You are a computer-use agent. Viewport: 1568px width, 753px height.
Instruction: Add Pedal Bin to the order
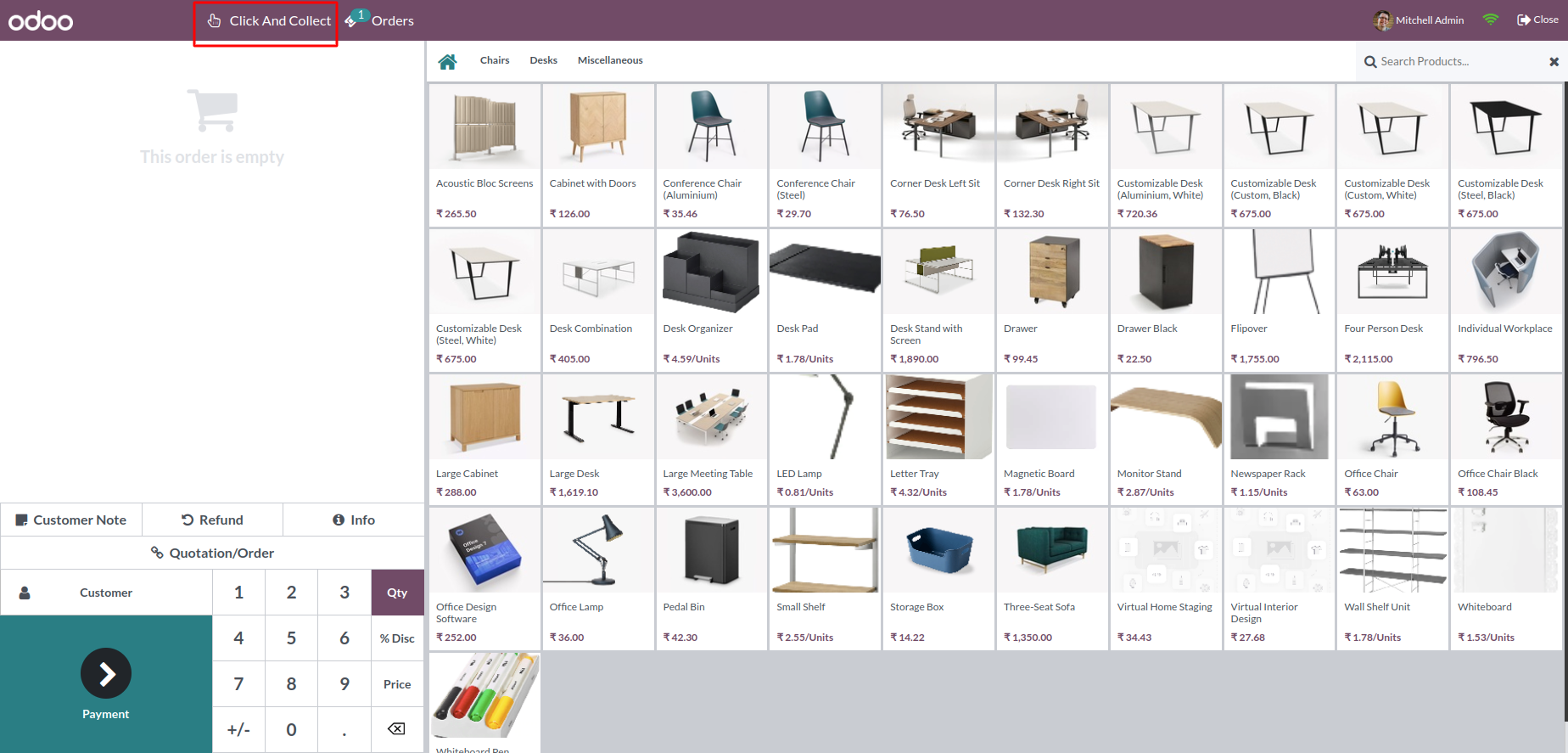pos(712,578)
